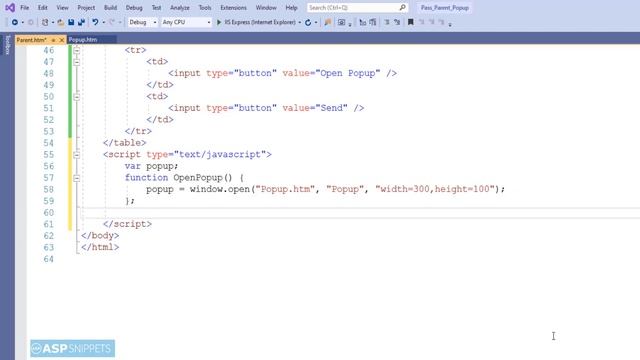The image size is (640, 360).
Task: Click the Visual Studio logo icon
Action: (10, 7)
